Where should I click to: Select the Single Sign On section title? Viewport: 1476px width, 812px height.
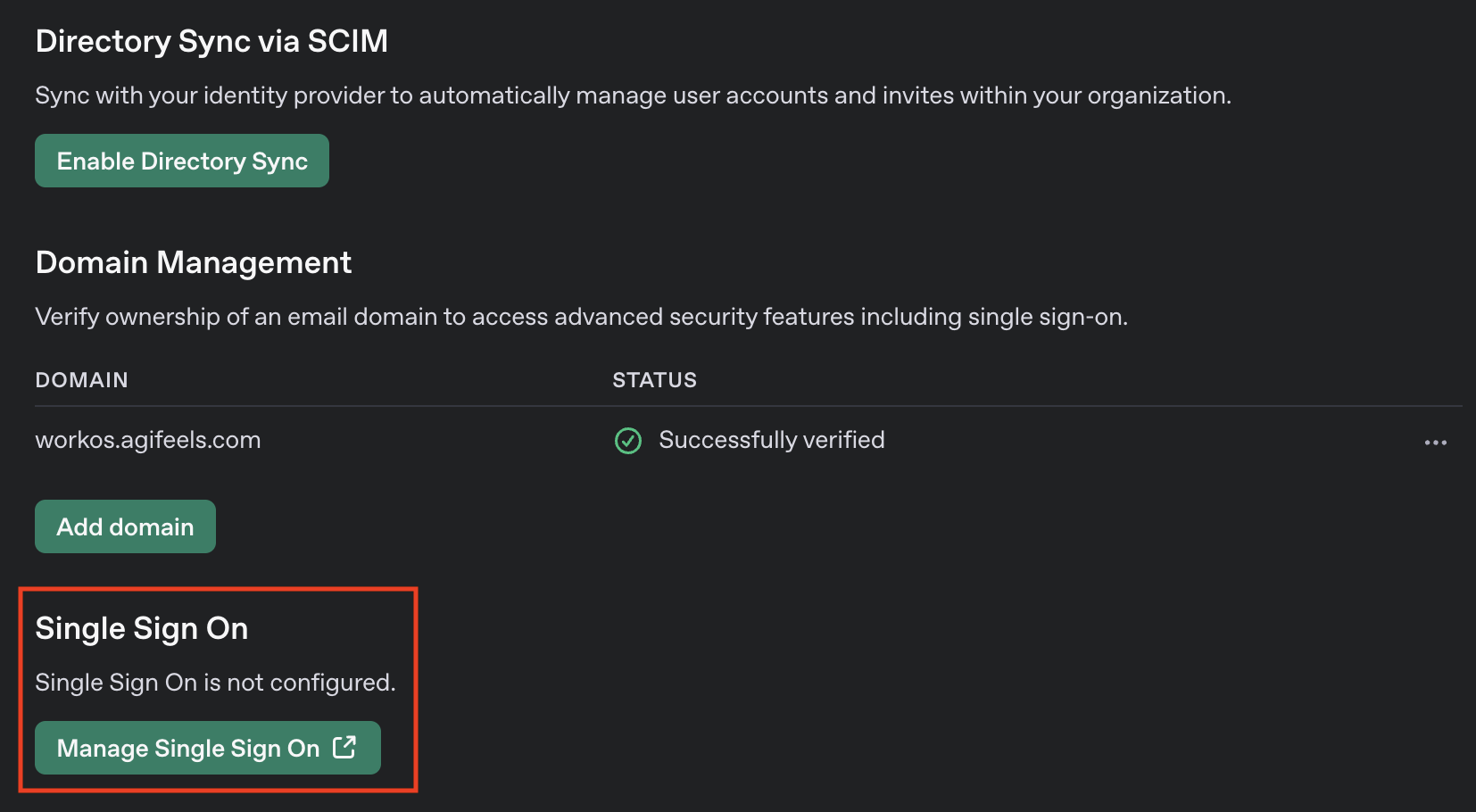142,627
